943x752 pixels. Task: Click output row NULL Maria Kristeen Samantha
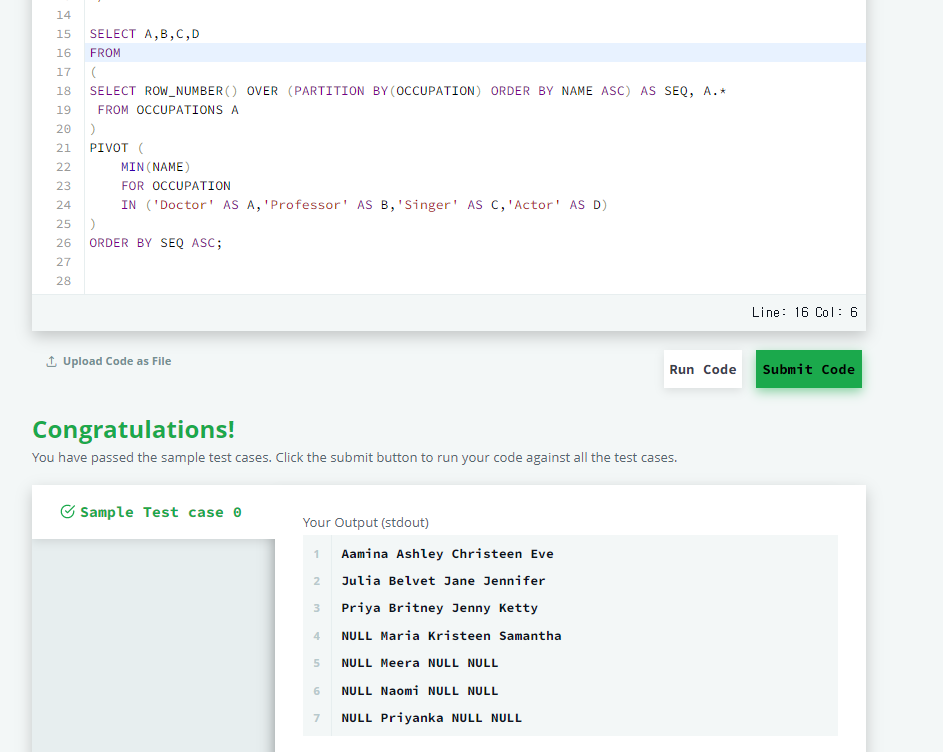(451, 636)
